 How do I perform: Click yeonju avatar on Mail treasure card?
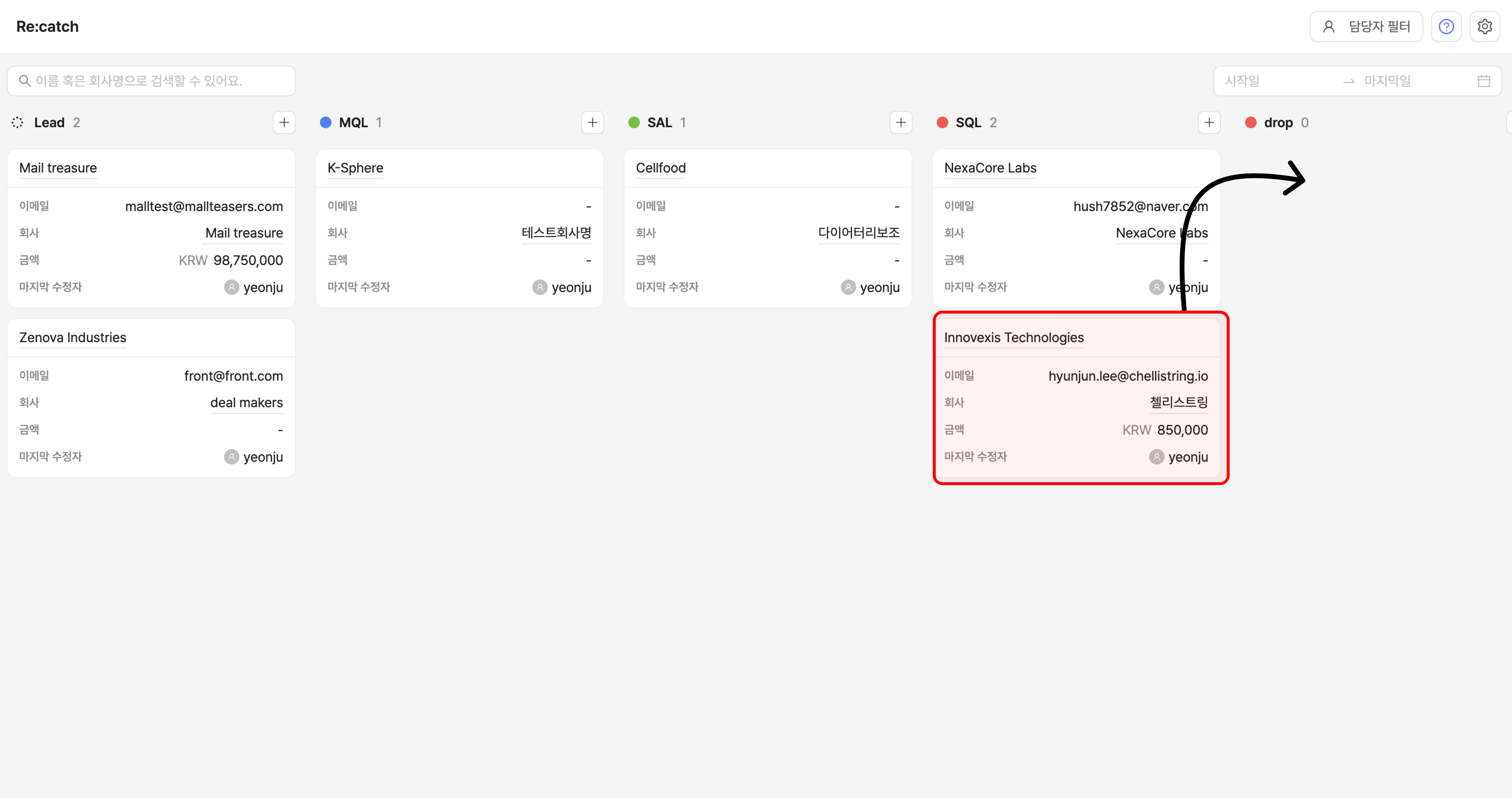coord(232,287)
